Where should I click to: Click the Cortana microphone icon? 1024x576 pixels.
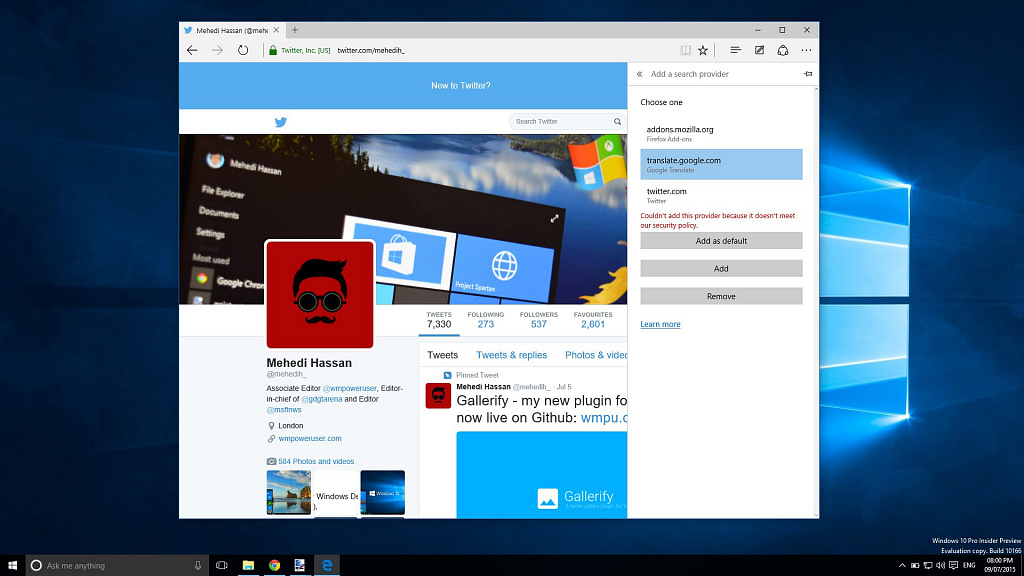[198, 566]
